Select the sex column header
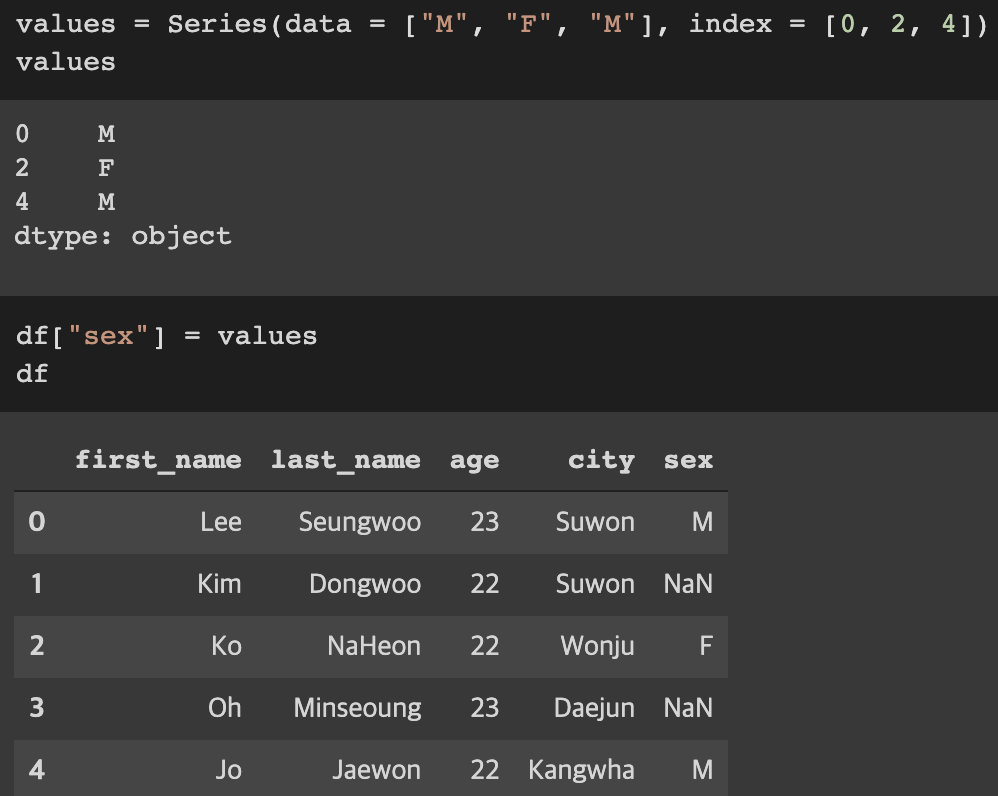998x796 pixels. point(688,460)
